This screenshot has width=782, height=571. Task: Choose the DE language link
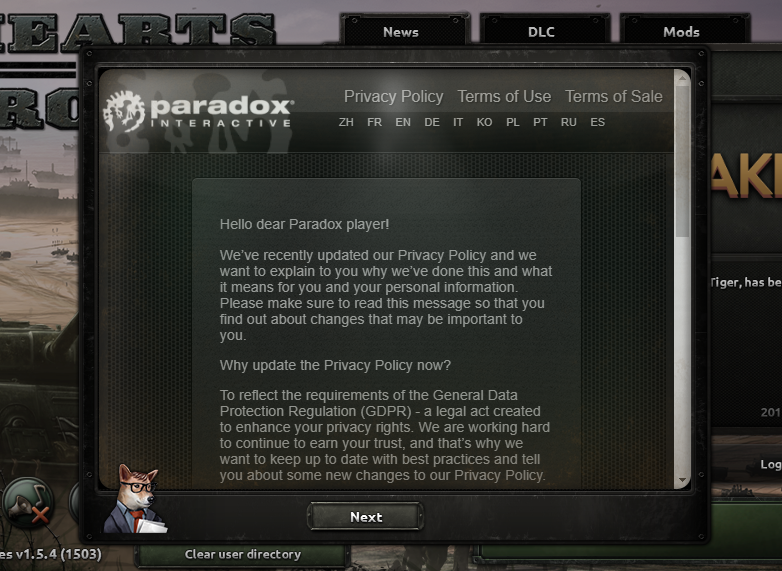pos(432,122)
